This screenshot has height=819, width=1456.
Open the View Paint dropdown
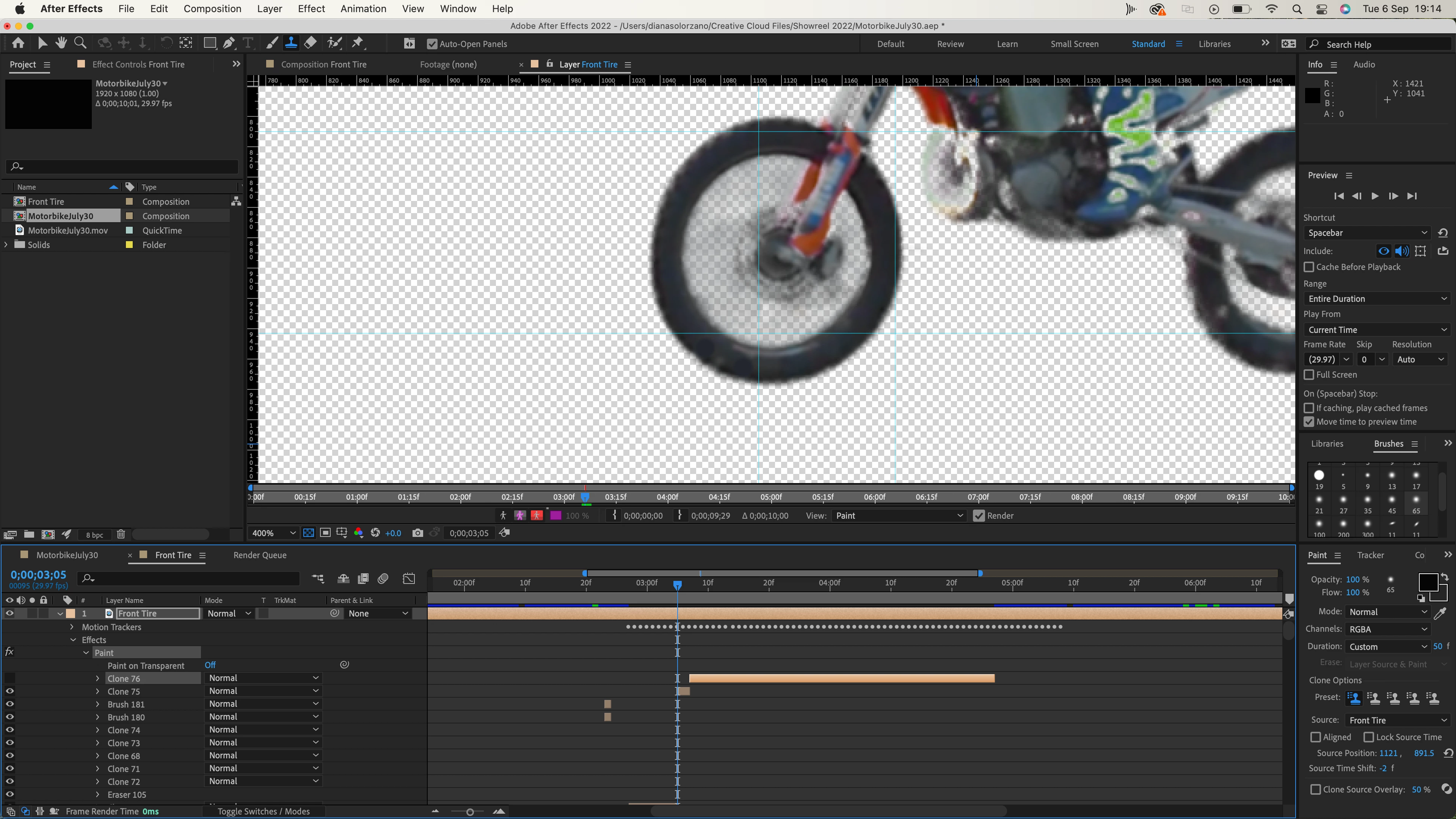coord(898,516)
